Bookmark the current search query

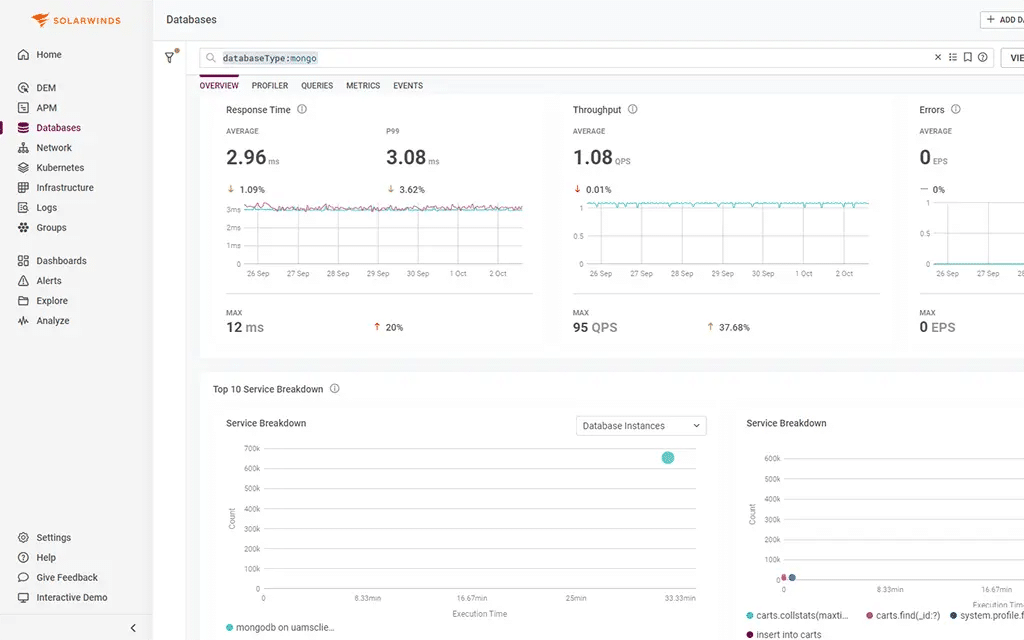tap(968, 57)
